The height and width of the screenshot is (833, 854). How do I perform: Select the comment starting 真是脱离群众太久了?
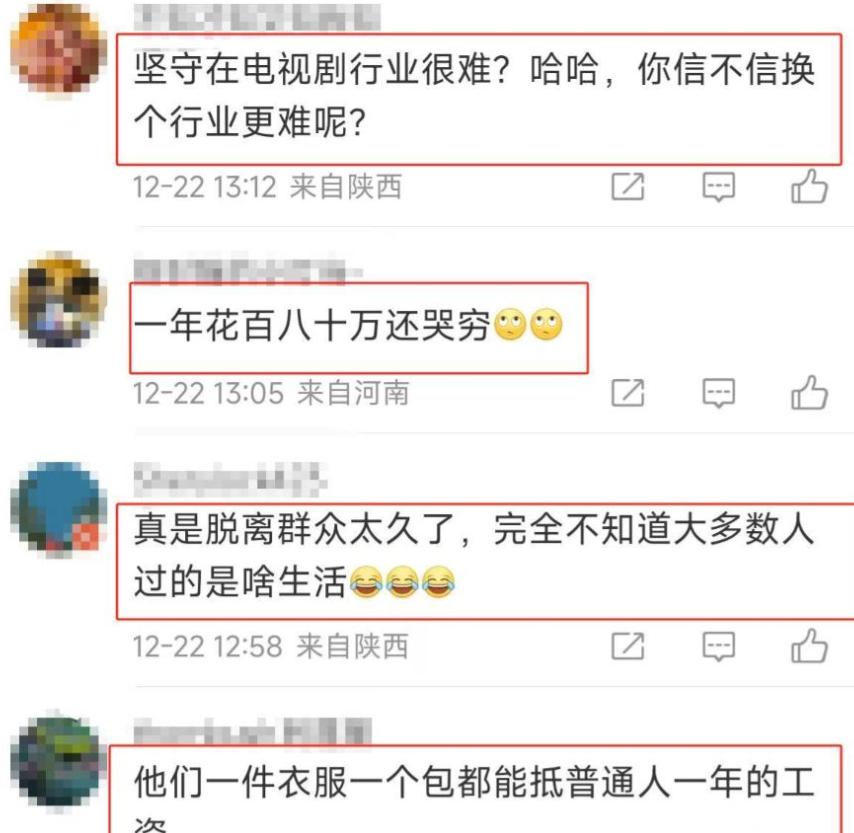474,556
